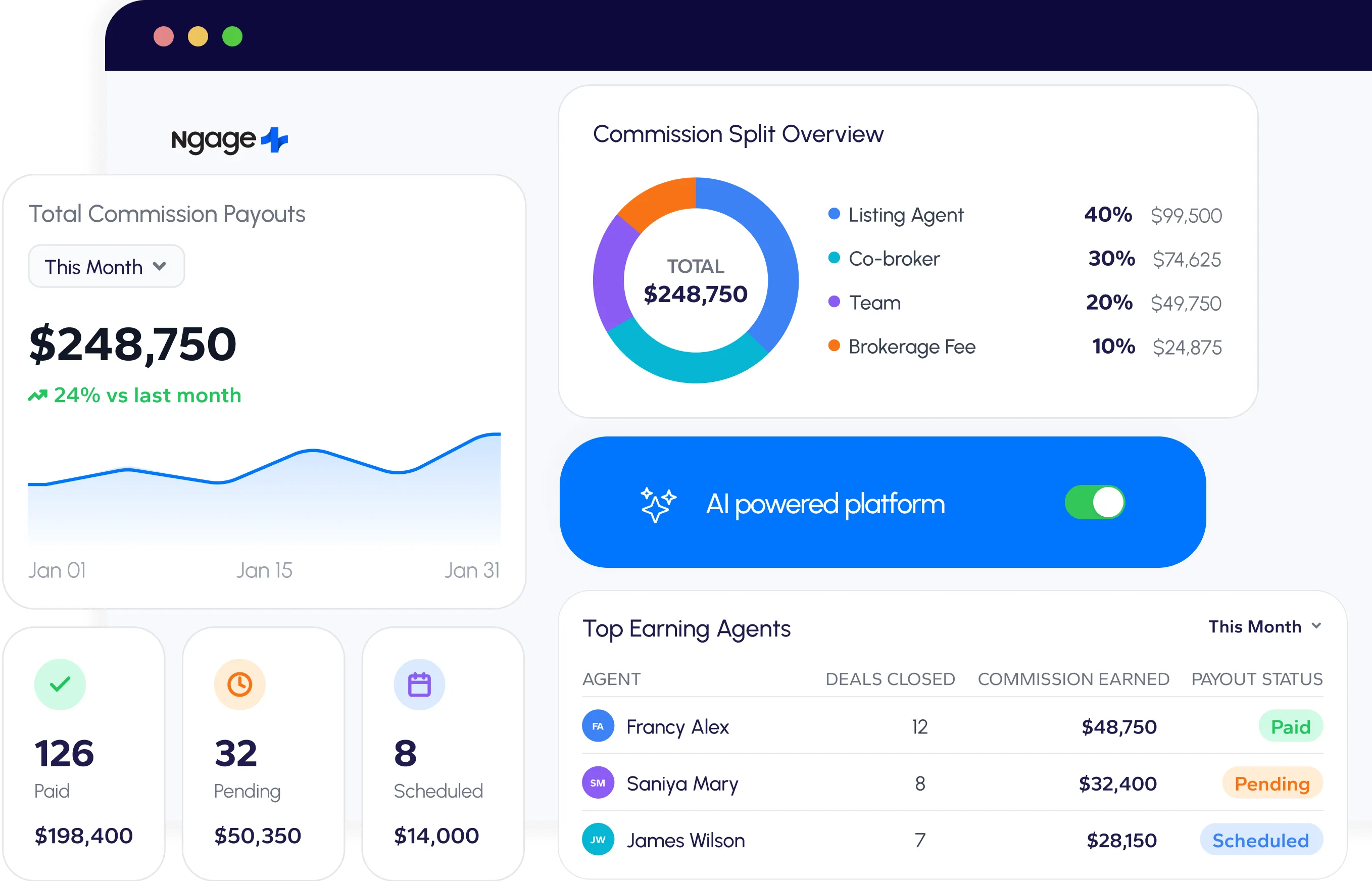
Task: Click the purple Scheduled calendar icon
Action: [x=419, y=684]
